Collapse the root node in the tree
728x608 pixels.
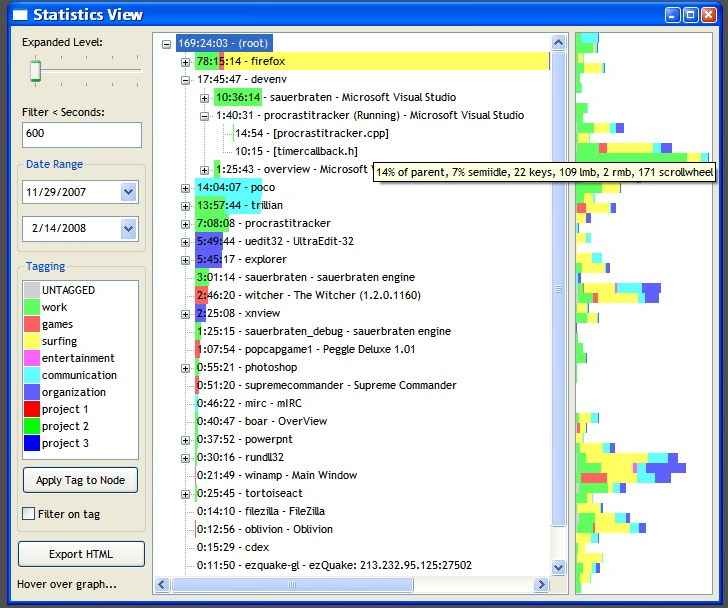click(x=166, y=44)
